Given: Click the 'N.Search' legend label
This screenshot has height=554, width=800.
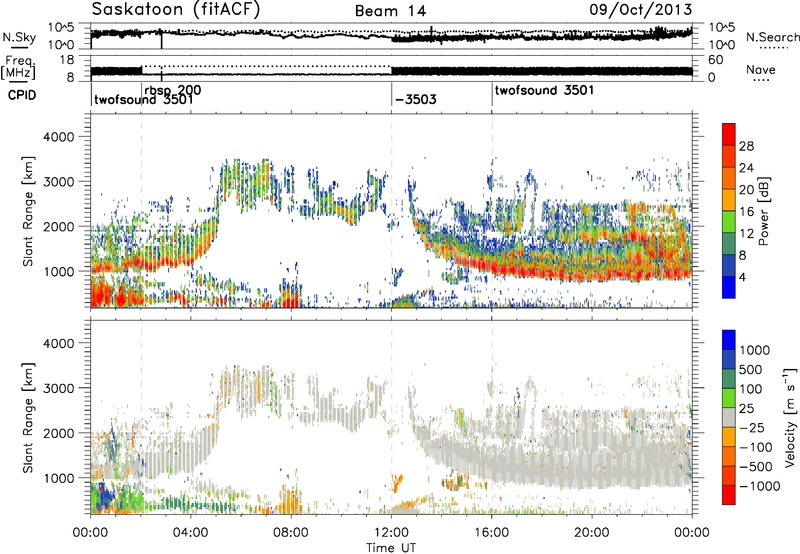Looking at the screenshot, I should point(772,37).
